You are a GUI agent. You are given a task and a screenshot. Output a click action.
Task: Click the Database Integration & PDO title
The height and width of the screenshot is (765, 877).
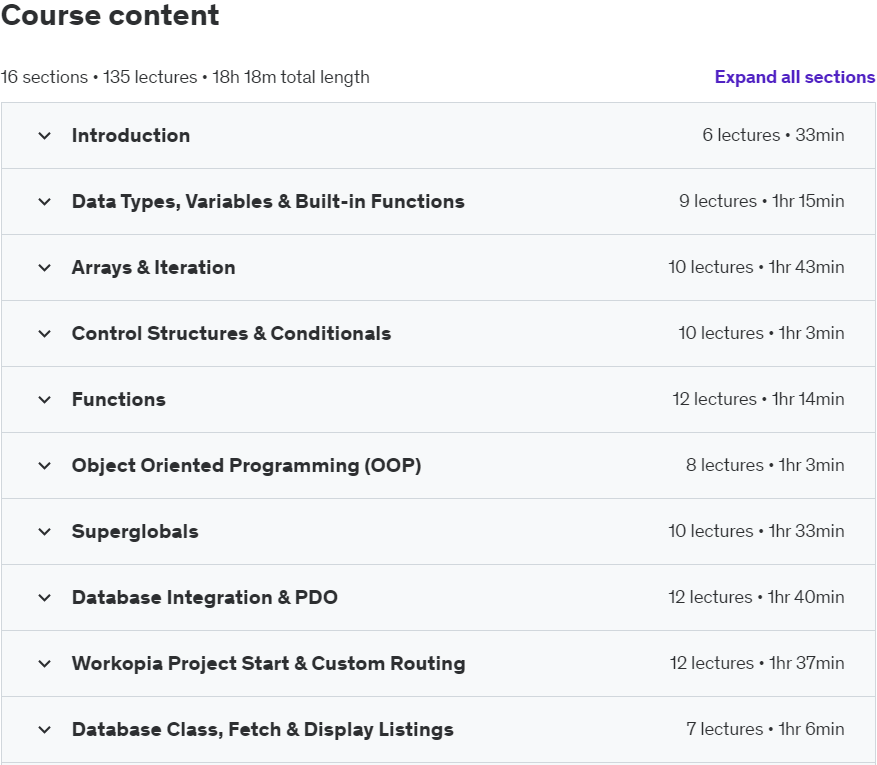pos(205,598)
